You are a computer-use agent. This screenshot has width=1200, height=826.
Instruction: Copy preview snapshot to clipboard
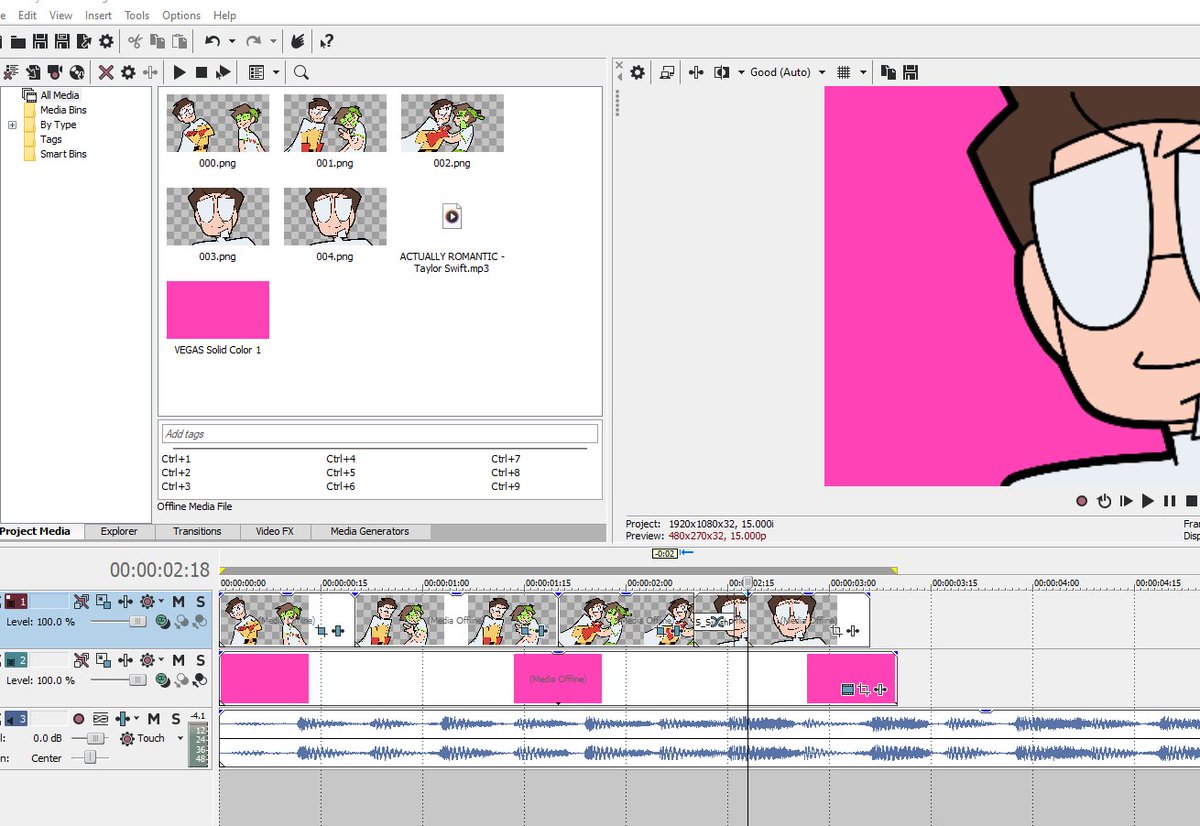click(x=888, y=72)
